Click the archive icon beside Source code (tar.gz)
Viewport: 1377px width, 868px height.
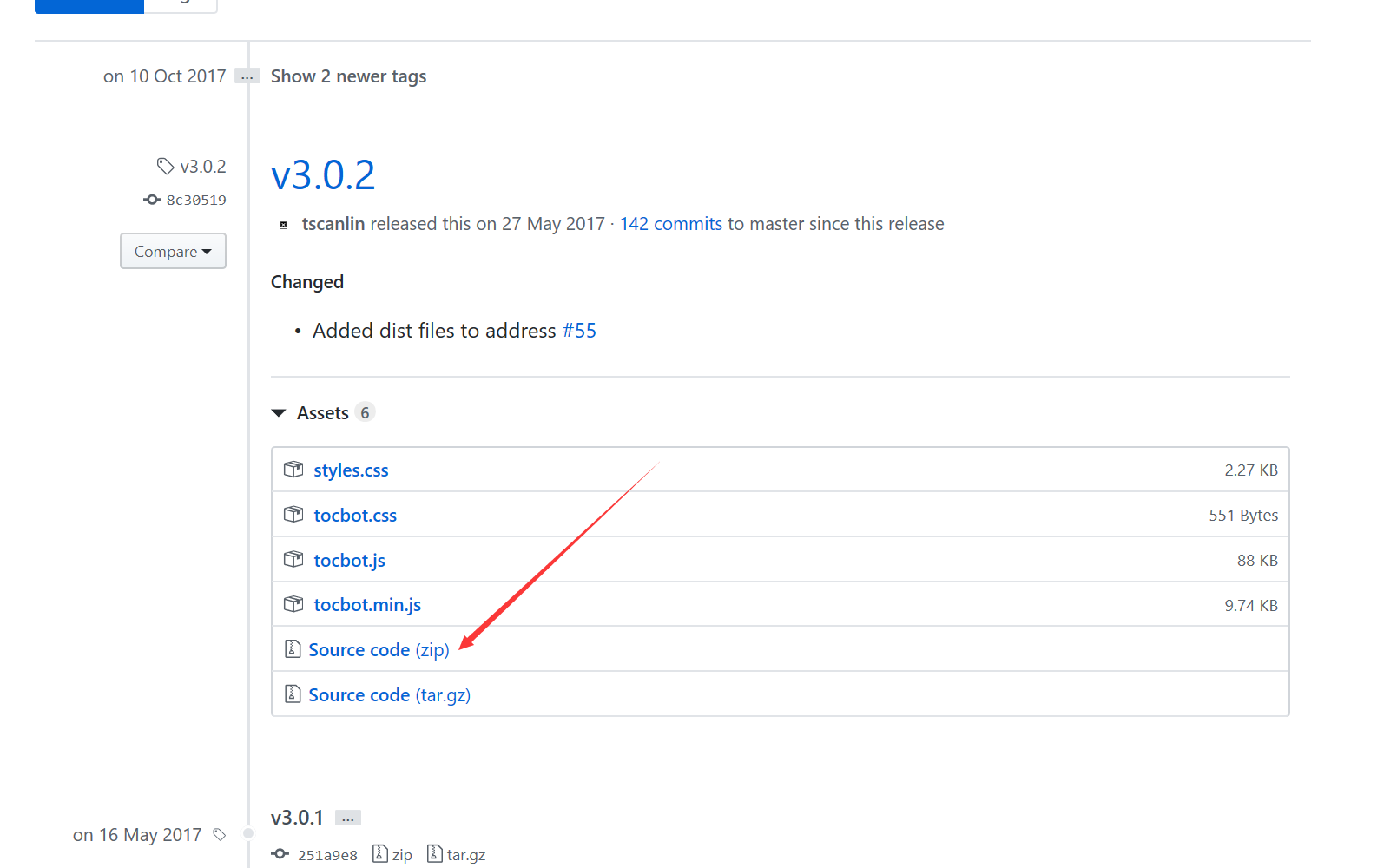tap(293, 694)
